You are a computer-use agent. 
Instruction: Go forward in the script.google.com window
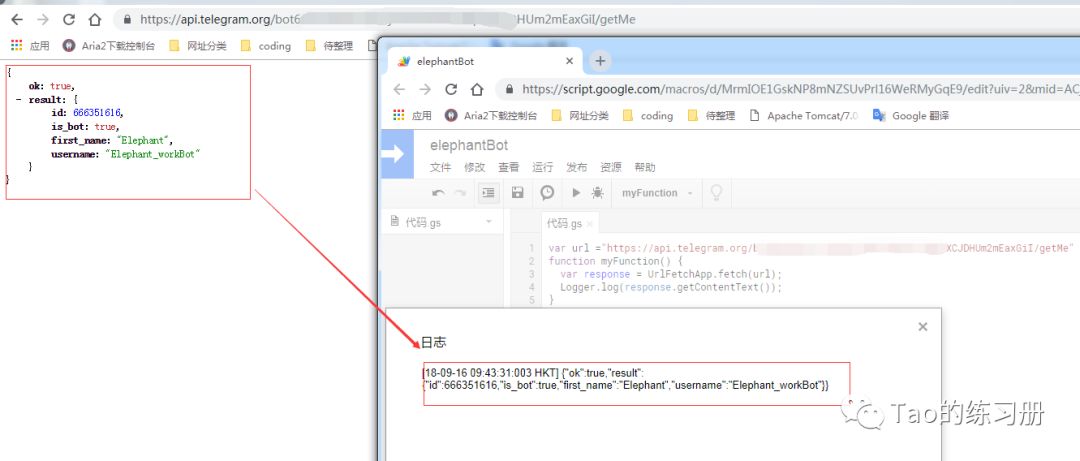point(425,89)
